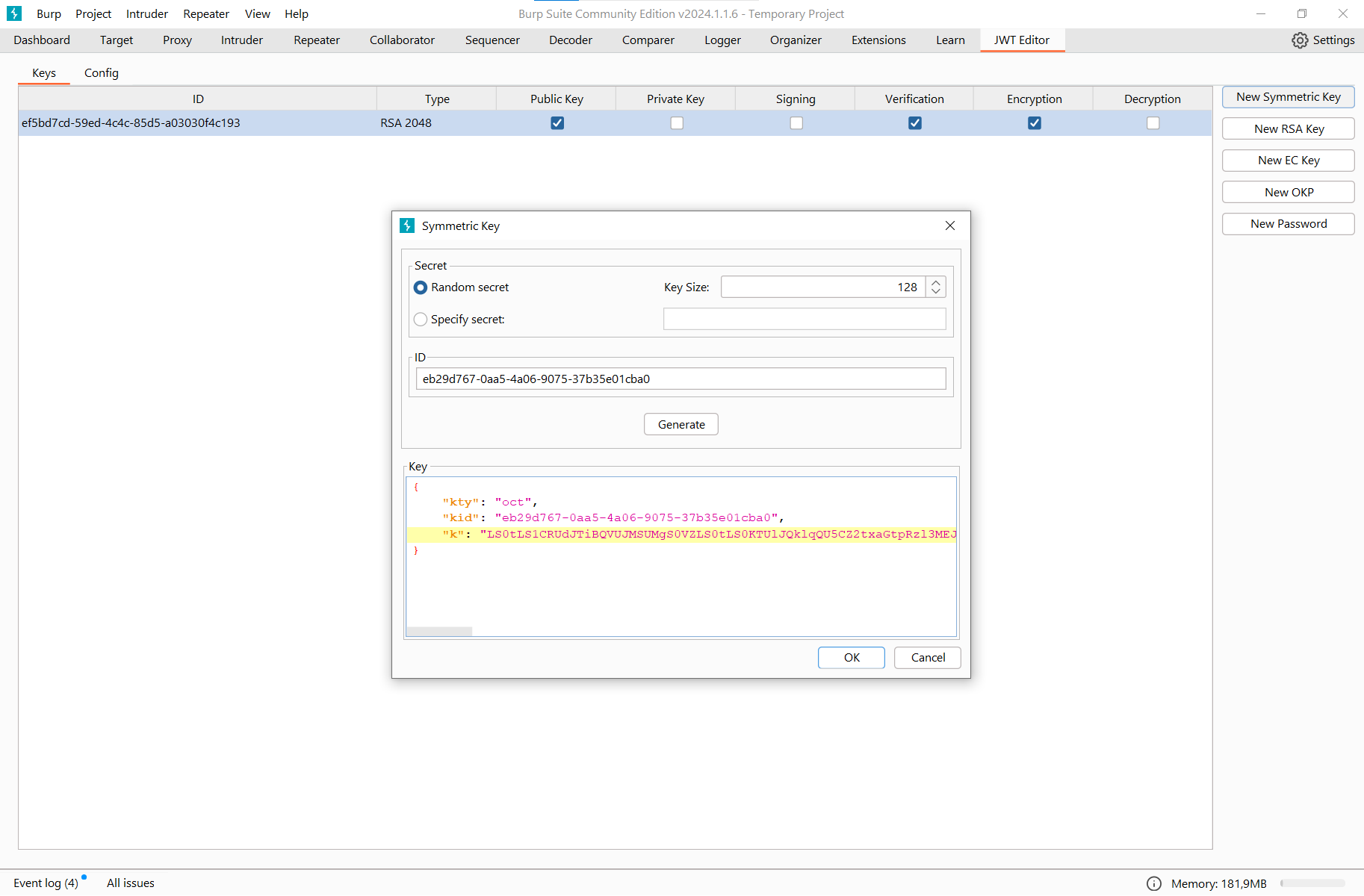
Task: Toggle Signing checkbox for RSA key
Action: (x=796, y=123)
